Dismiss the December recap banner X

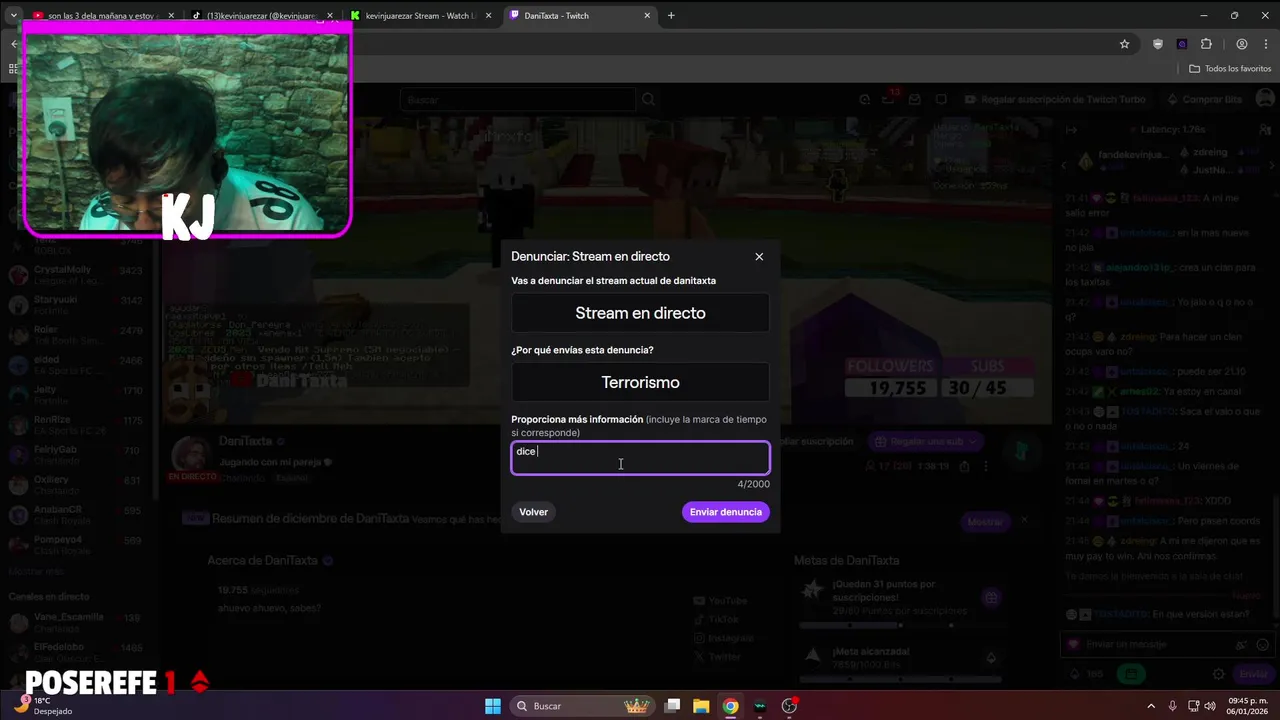(x=1024, y=520)
